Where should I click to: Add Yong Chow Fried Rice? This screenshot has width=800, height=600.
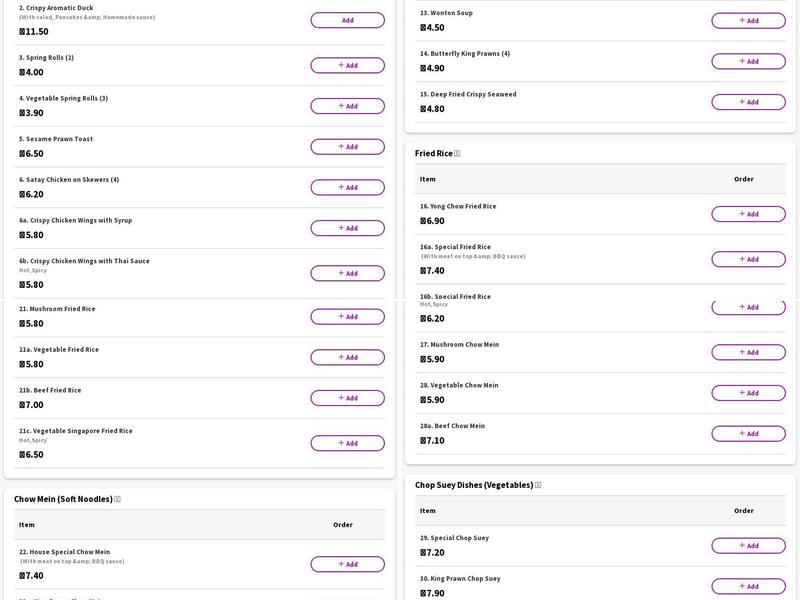748,214
